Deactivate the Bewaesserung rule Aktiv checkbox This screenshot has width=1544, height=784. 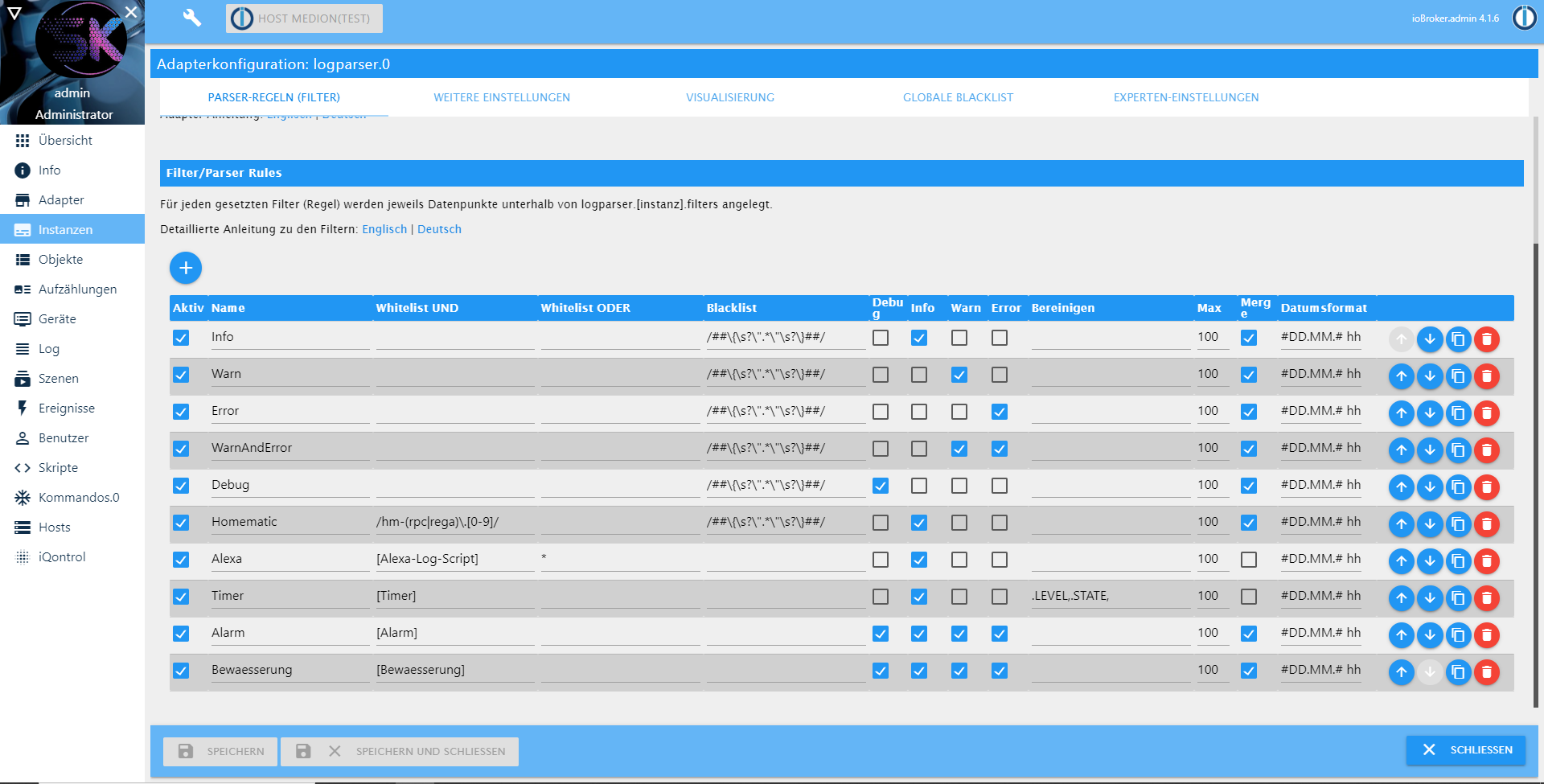181,671
